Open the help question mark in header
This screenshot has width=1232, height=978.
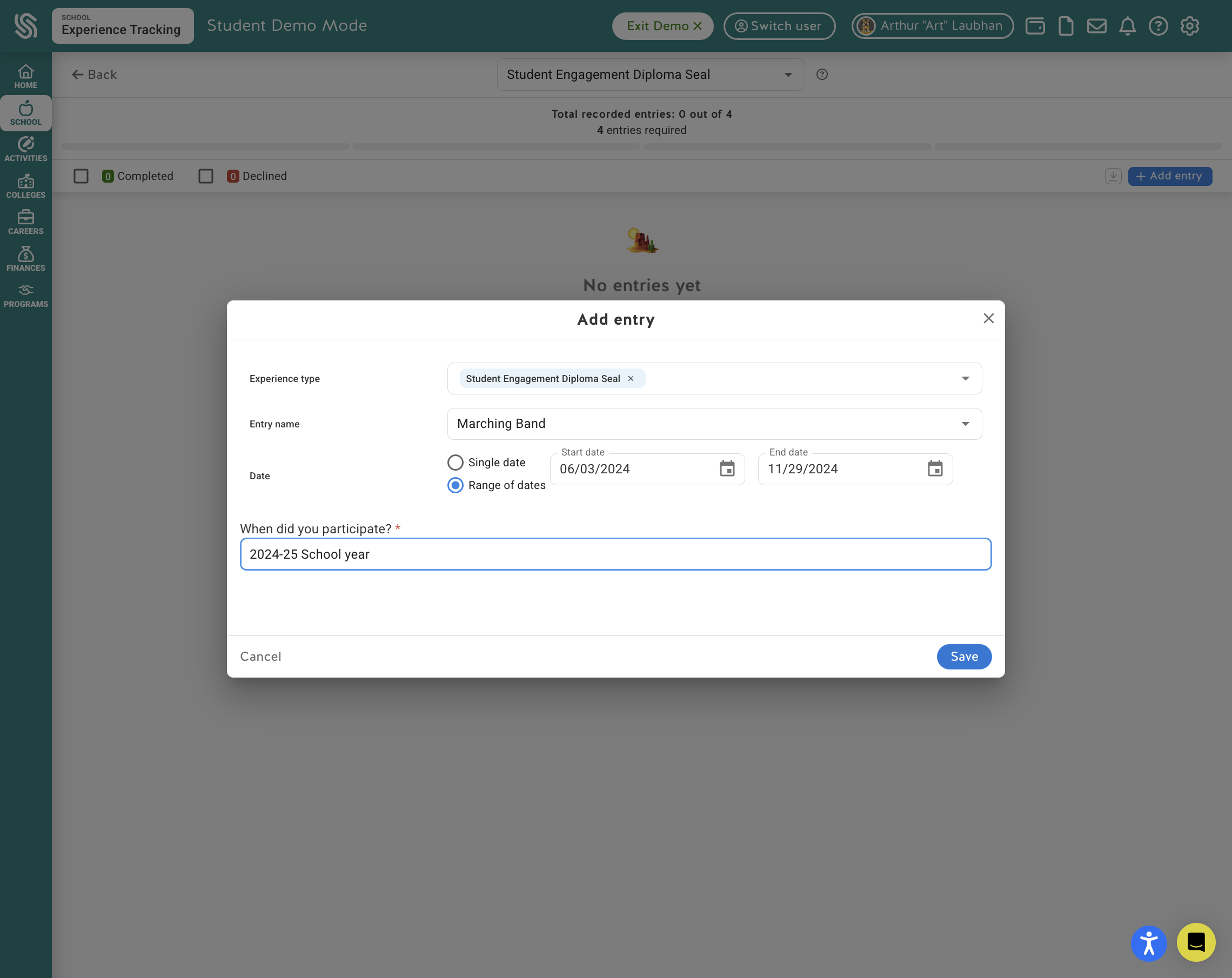click(x=1159, y=26)
